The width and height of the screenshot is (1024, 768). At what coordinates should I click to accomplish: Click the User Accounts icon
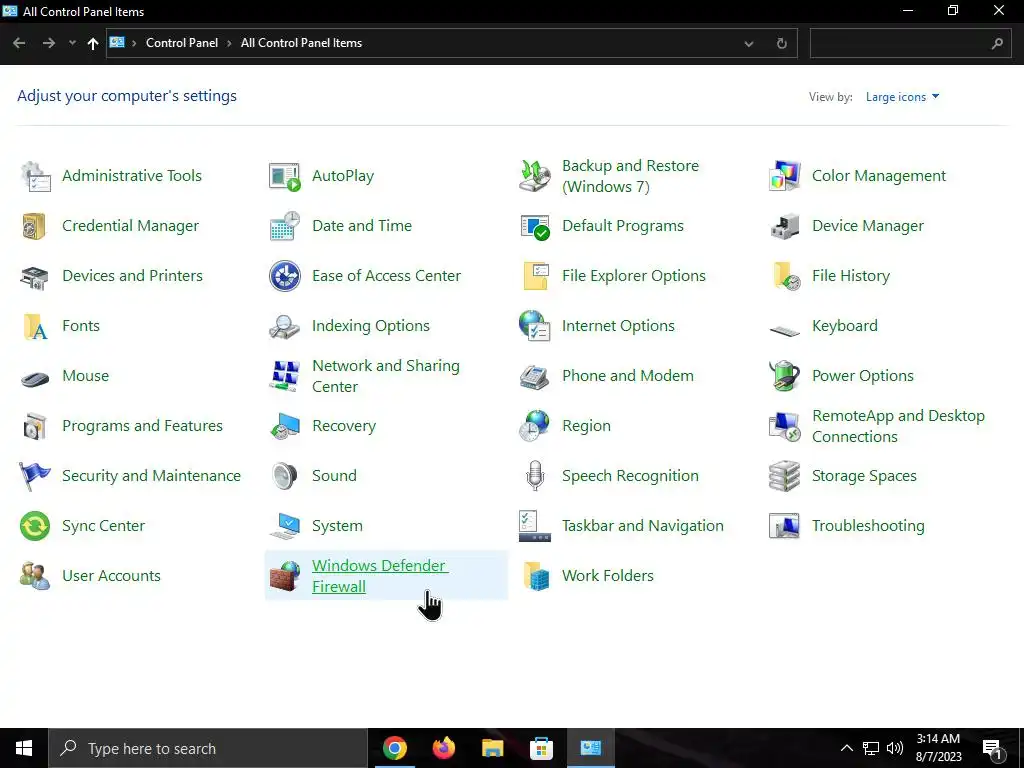35,576
